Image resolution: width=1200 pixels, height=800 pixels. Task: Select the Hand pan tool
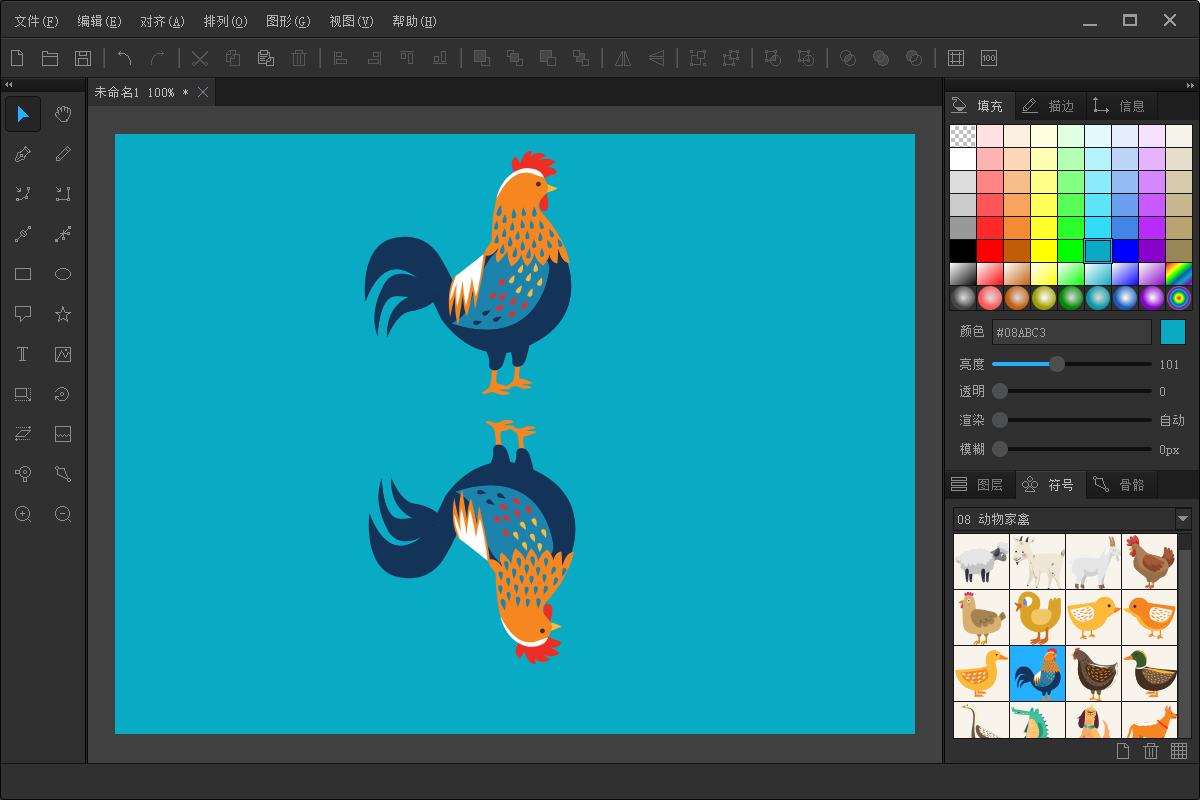(63, 114)
